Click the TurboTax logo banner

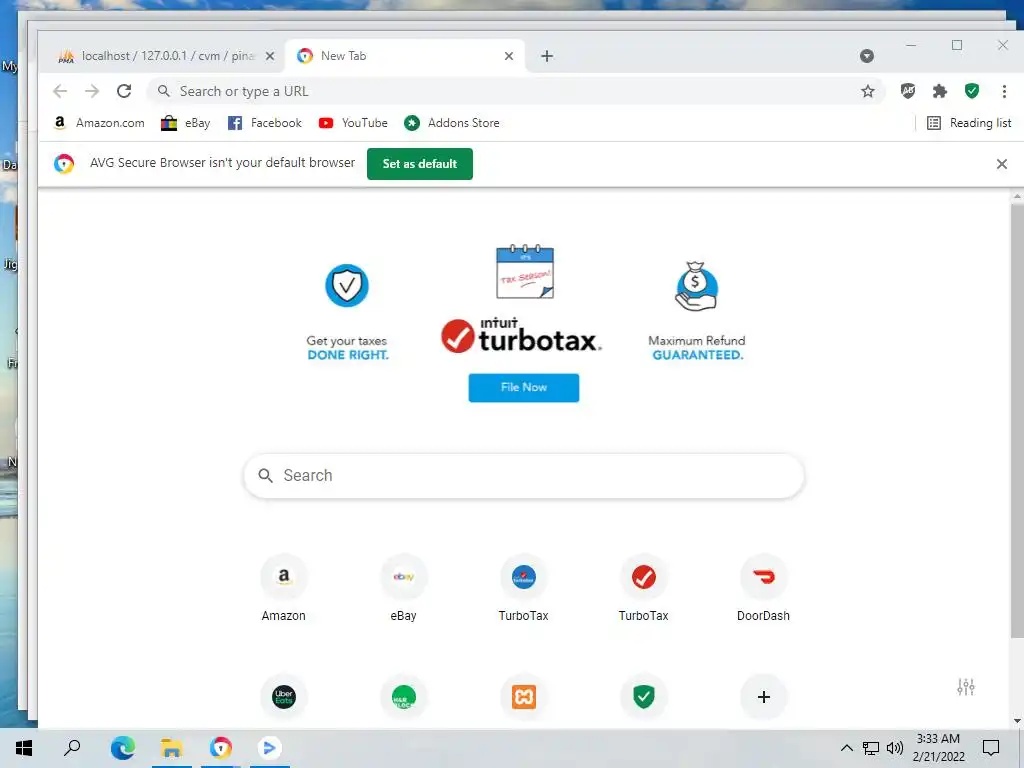pyautogui.click(x=521, y=336)
